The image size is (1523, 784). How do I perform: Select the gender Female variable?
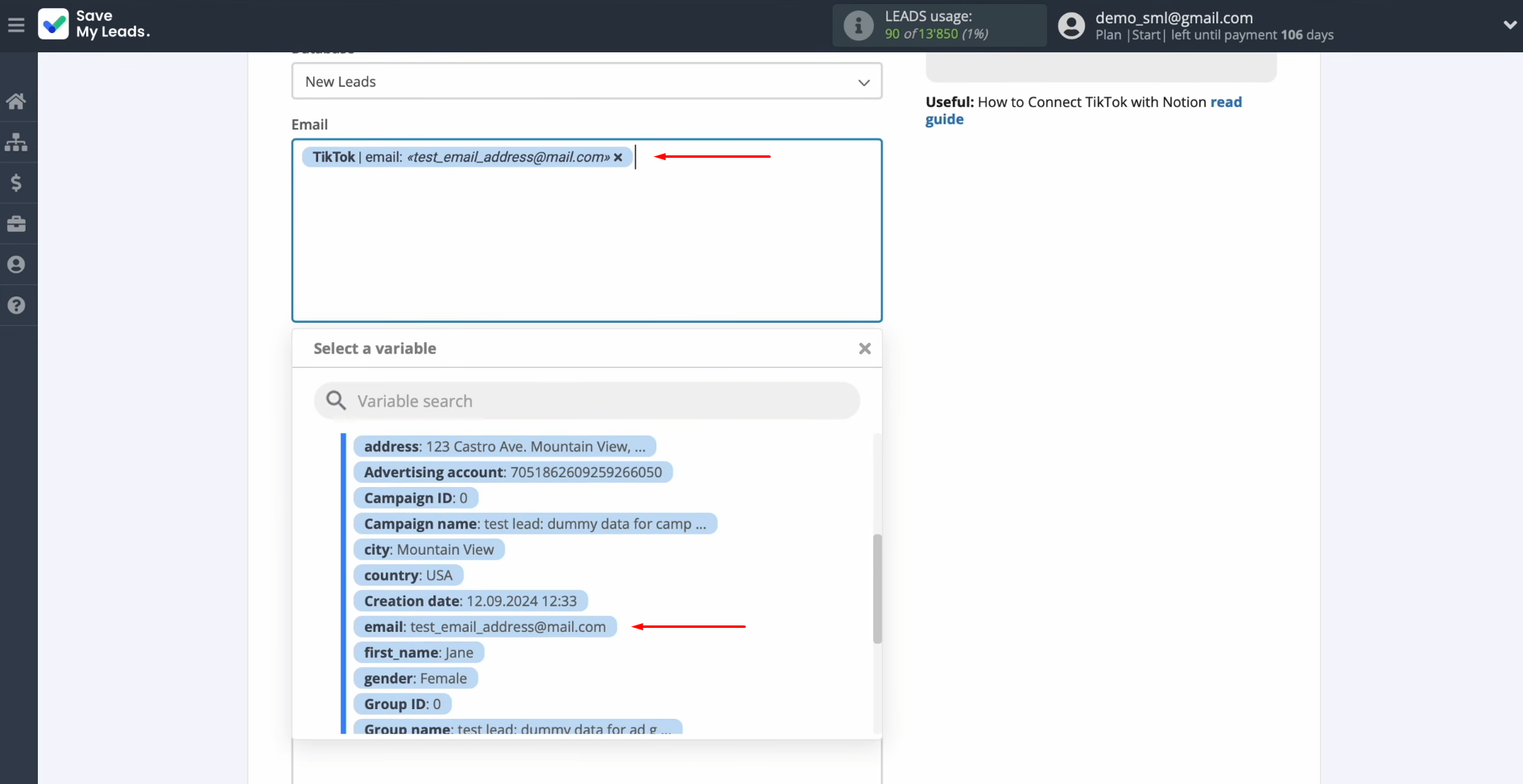416,679
